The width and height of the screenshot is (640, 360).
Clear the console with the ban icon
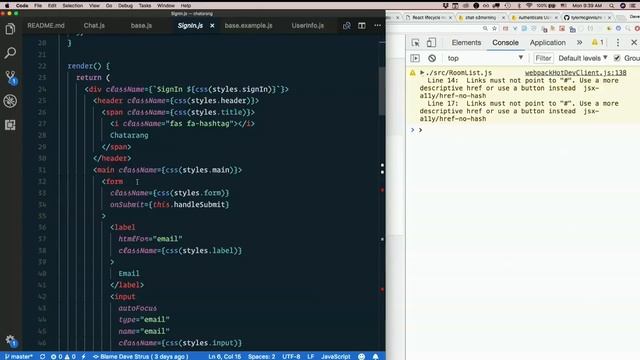[x=432, y=58]
